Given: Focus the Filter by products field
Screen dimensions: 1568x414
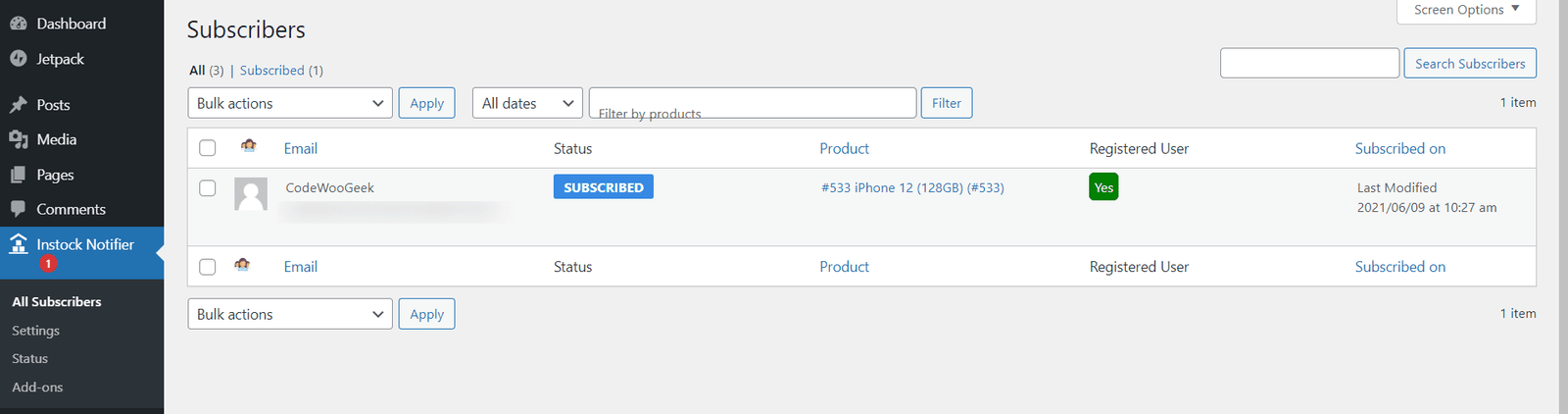Looking at the screenshot, I should point(753,103).
